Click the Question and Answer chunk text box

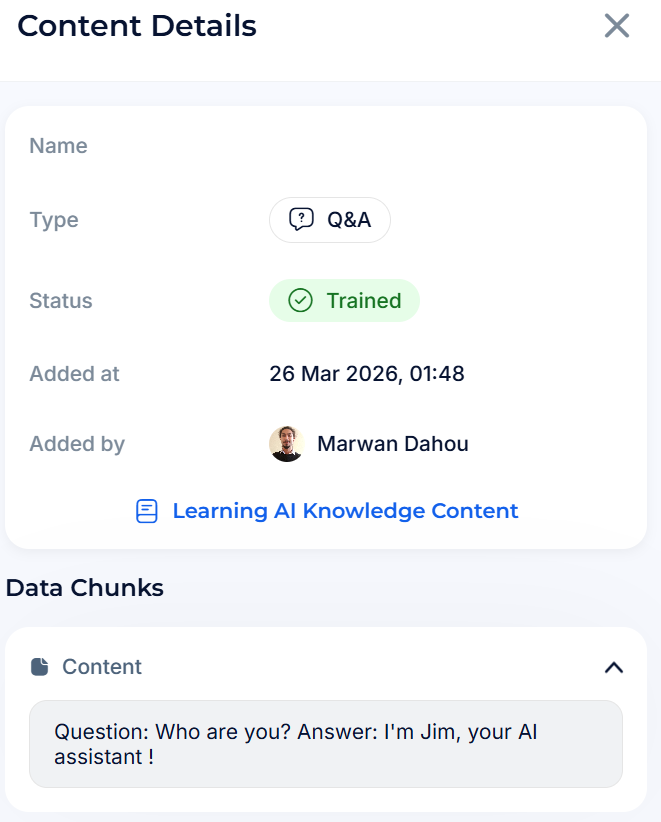tap(325, 744)
